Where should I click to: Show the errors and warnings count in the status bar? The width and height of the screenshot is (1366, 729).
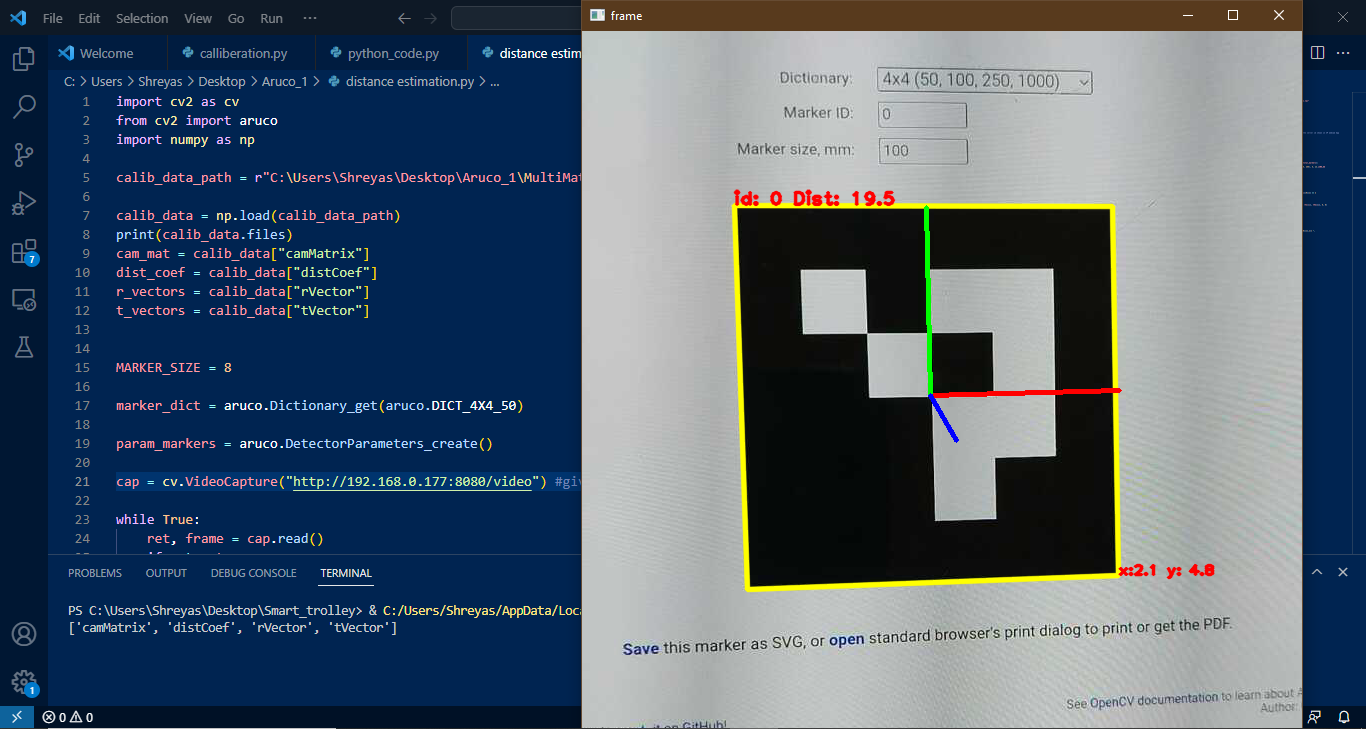point(67,717)
